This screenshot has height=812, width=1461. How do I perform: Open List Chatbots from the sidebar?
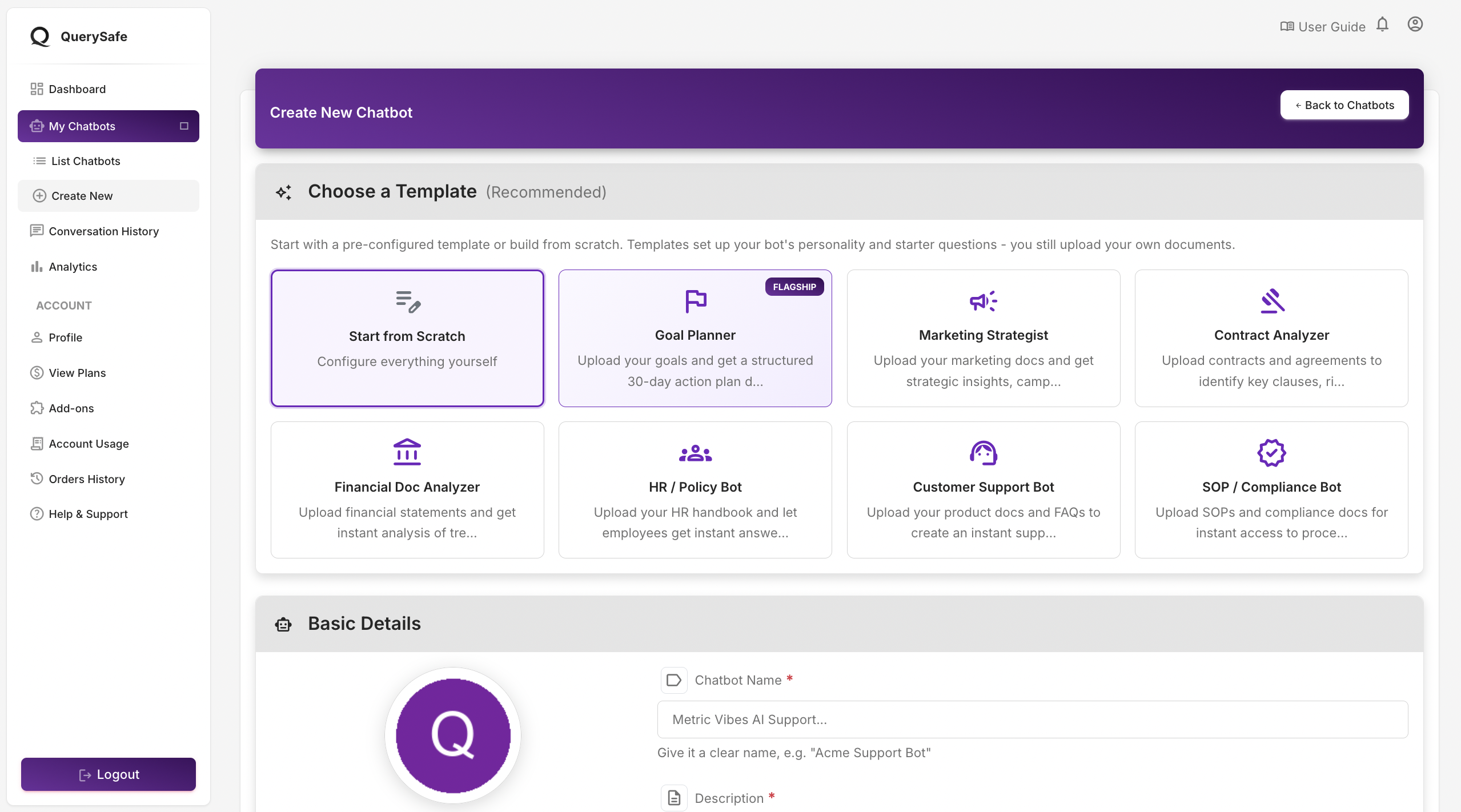click(x=85, y=161)
